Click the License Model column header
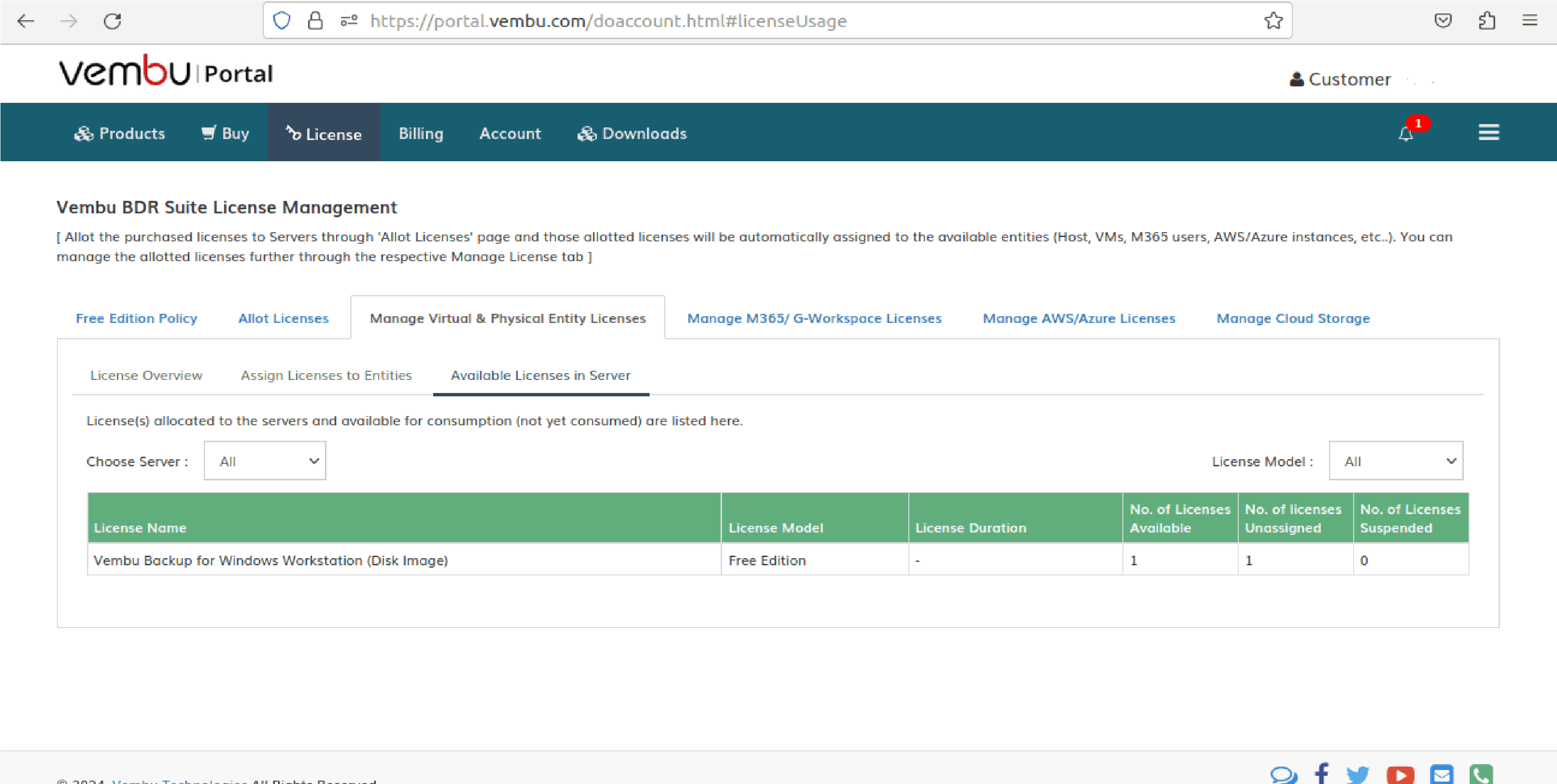This screenshot has width=1557, height=784. [815, 518]
